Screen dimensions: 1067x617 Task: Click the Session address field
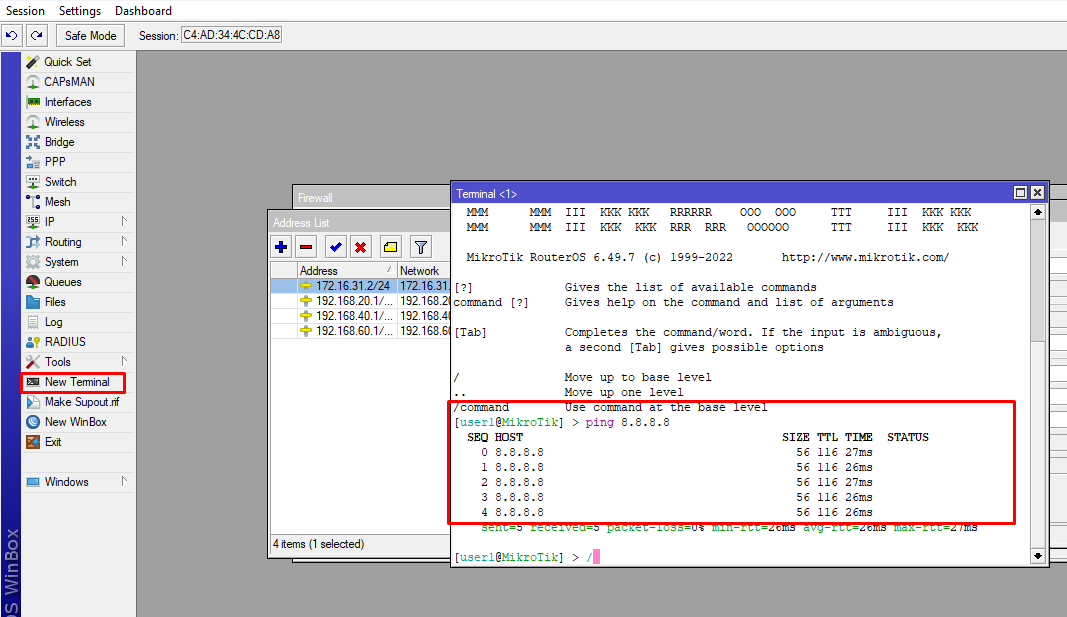231,35
